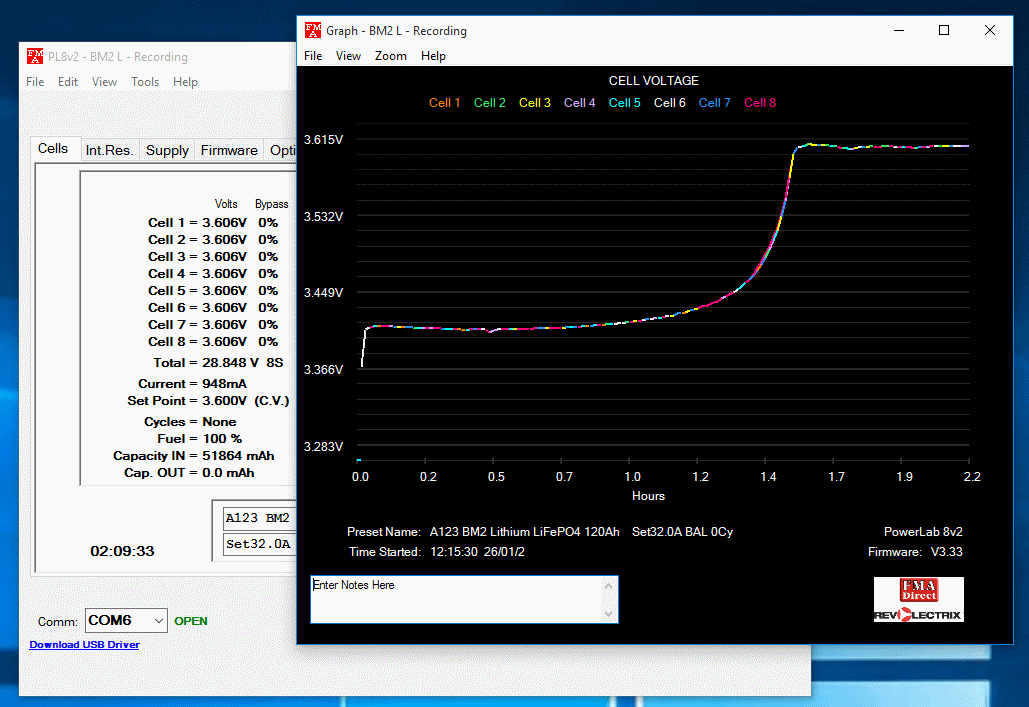Viewport: 1029px width, 707px height.
Task: Click the Download USB Driver link
Action: pyautogui.click(x=85, y=645)
